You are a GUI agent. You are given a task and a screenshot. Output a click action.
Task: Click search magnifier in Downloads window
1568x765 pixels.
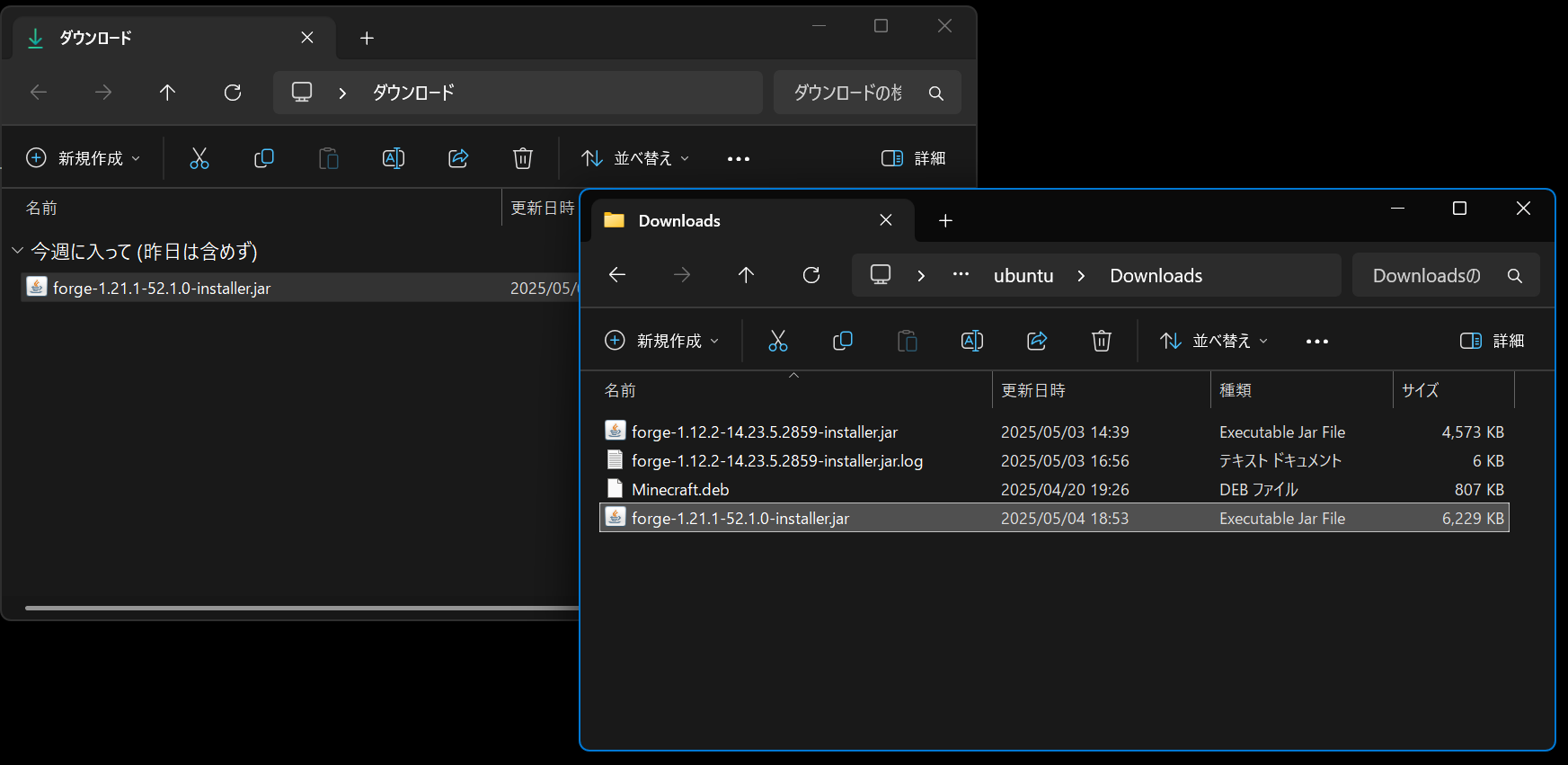tap(1515, 276)
